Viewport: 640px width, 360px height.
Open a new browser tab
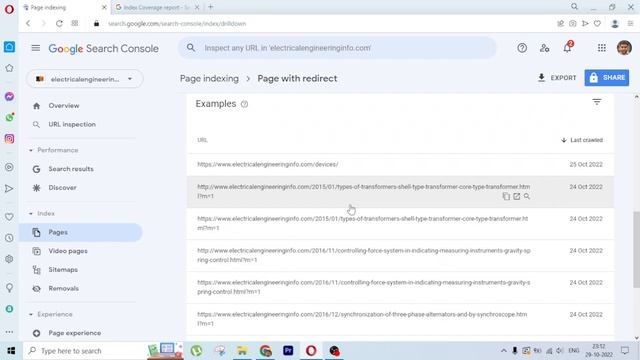click(211, 7)
